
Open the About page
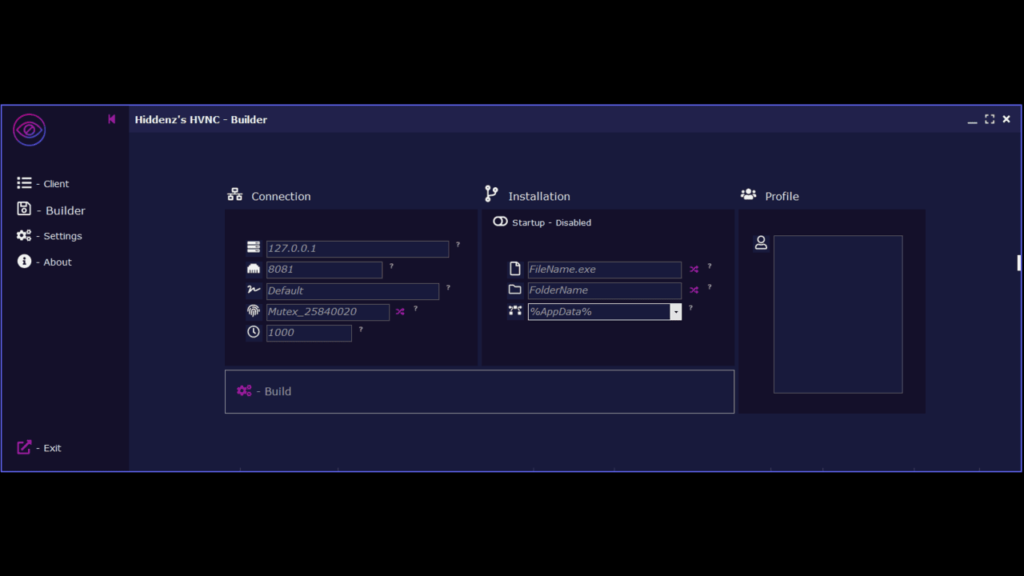click(x=44, y=262)
